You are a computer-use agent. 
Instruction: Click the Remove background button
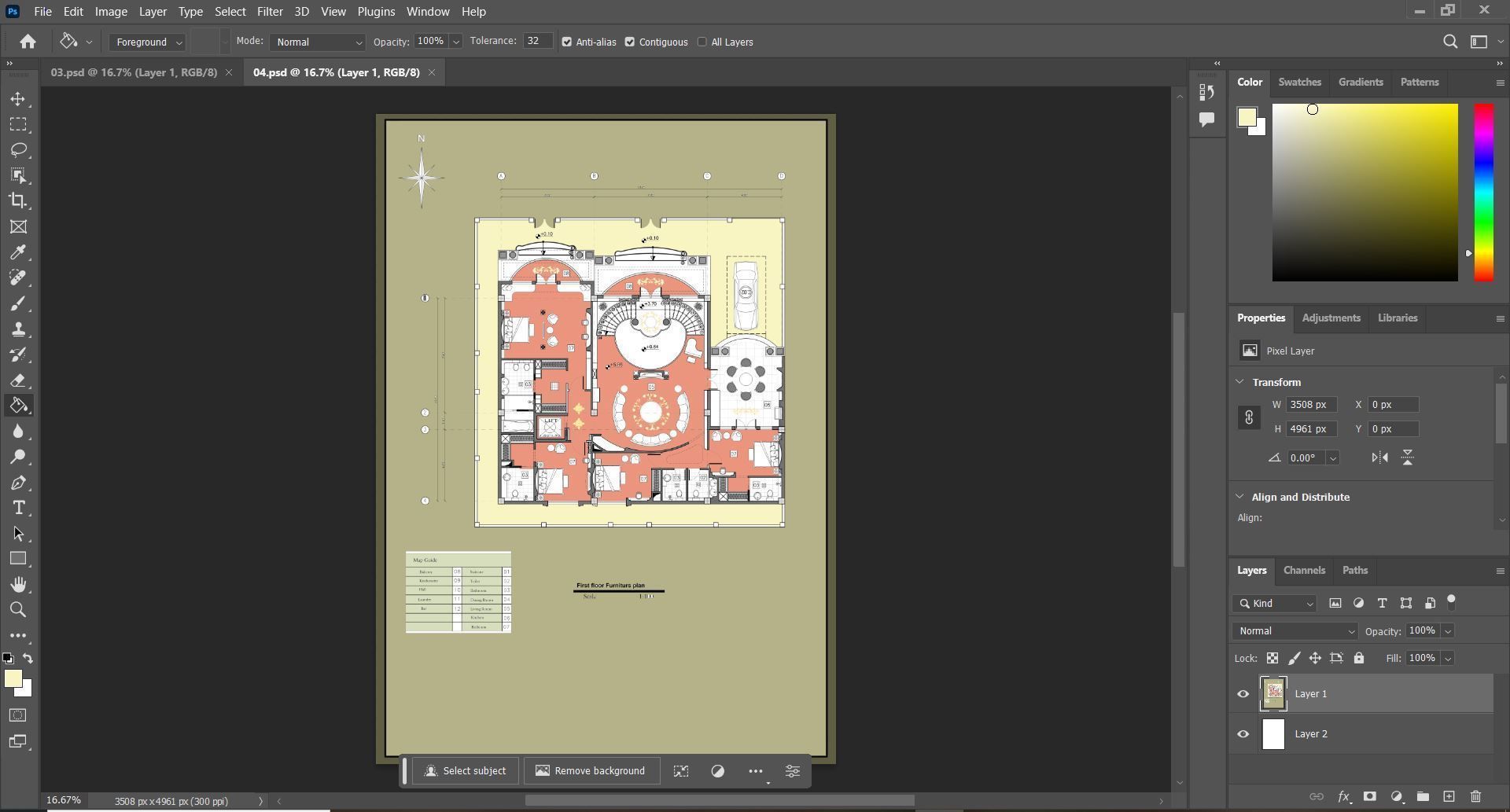tap(591, 771)
